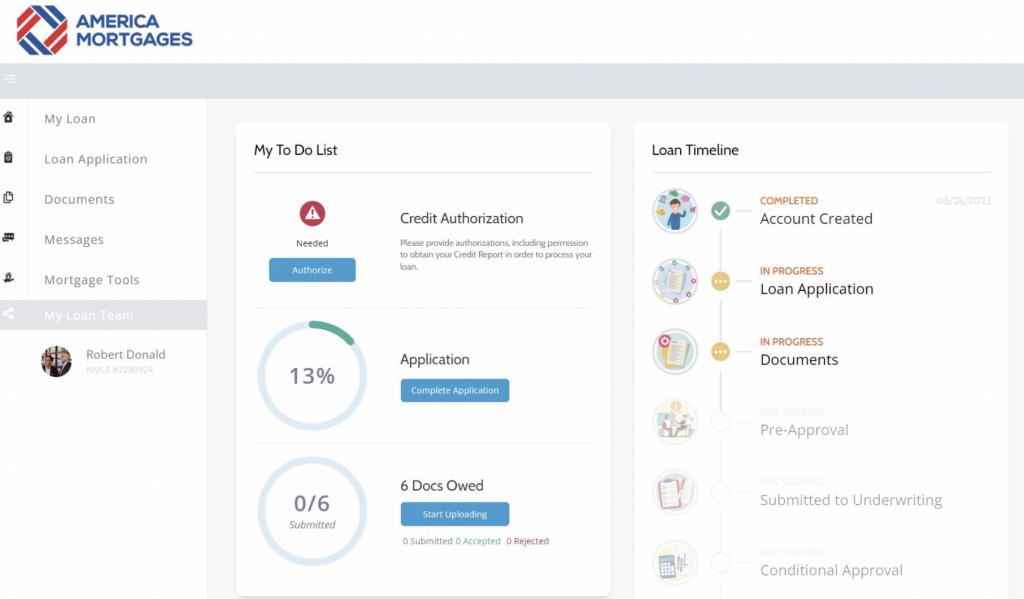This screenshot has height=599, width=1024.
Task: Click the America Mortgages logo
Action: click(105, 30)
